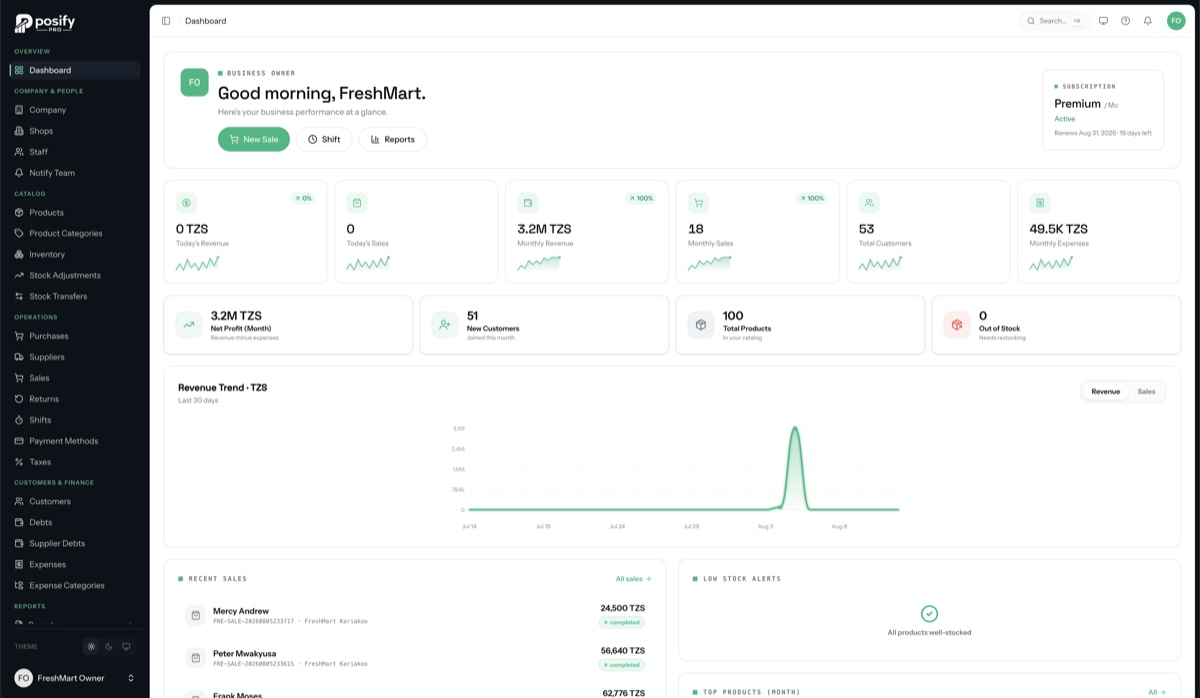The width and height of the screenshot is (1200, 698).
Task: Click the monitor display icon in top bar
Action: pos(1103,21)
